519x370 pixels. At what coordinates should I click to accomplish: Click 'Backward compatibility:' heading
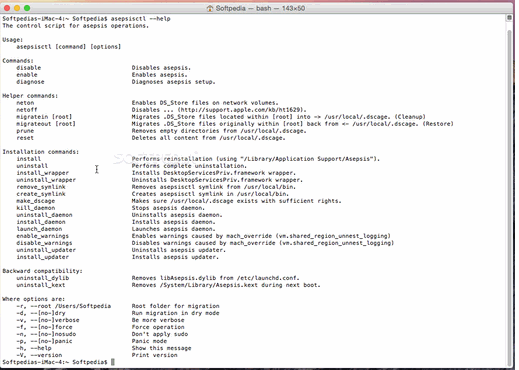pyautogui.click(x=42, y=271)
